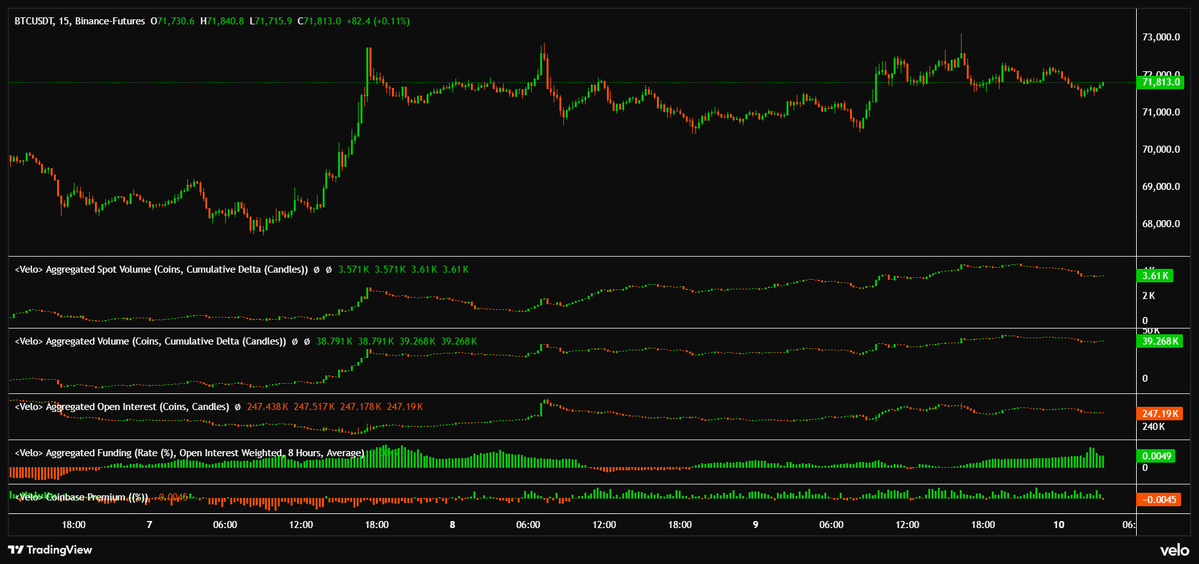Click the 2K label in spot volume pane
The image size is (1199, 564).
(x=1149, y=296)
